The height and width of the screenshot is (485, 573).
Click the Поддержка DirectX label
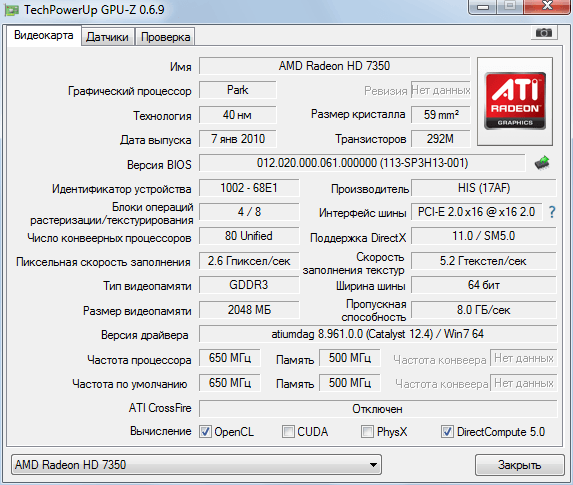coord(358,238)
